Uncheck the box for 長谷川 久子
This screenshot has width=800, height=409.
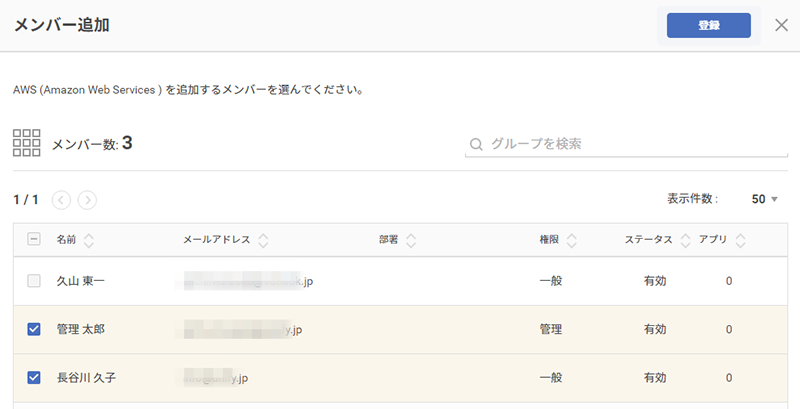point(34,378)
